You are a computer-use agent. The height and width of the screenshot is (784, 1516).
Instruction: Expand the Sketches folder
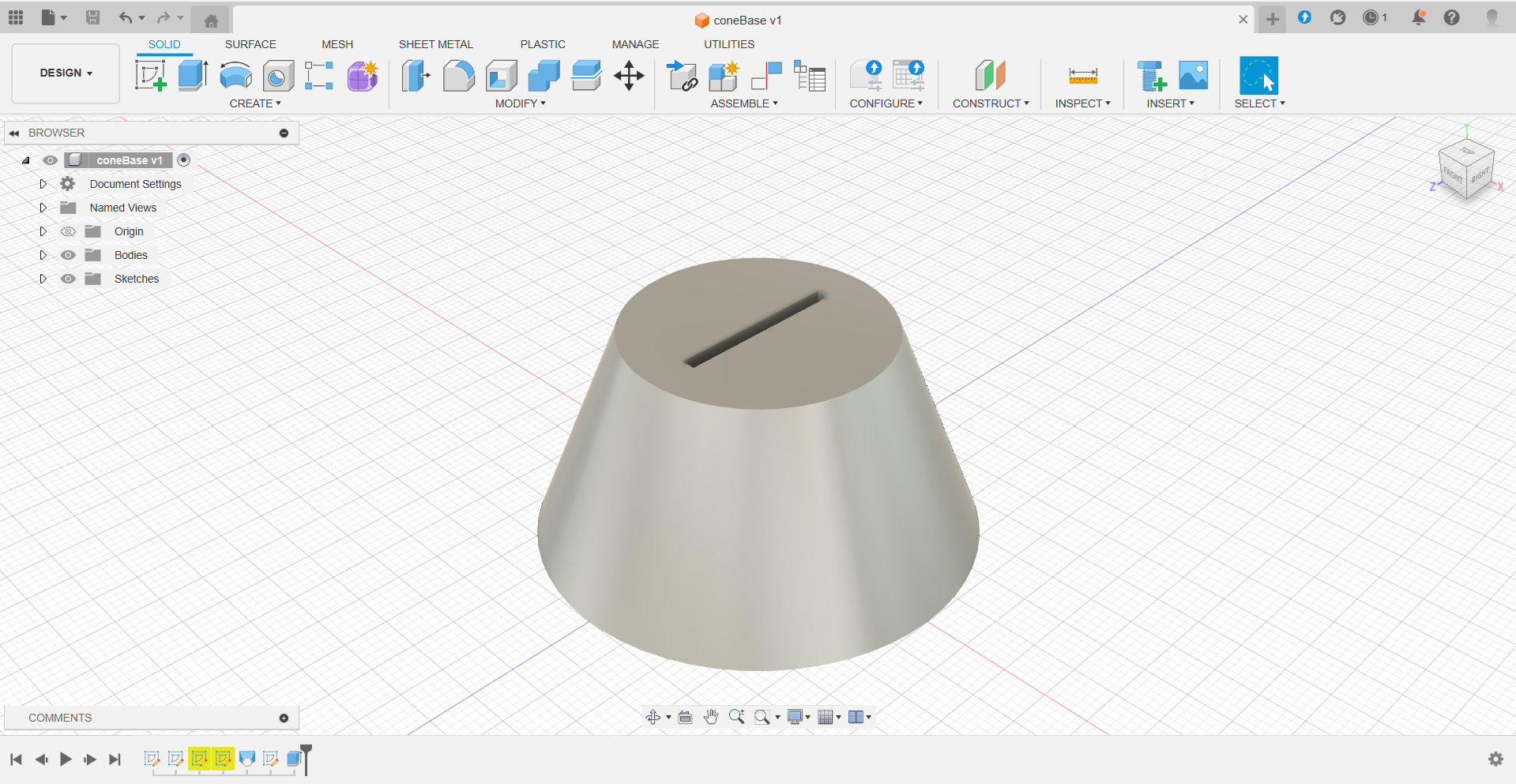[43, 279]
